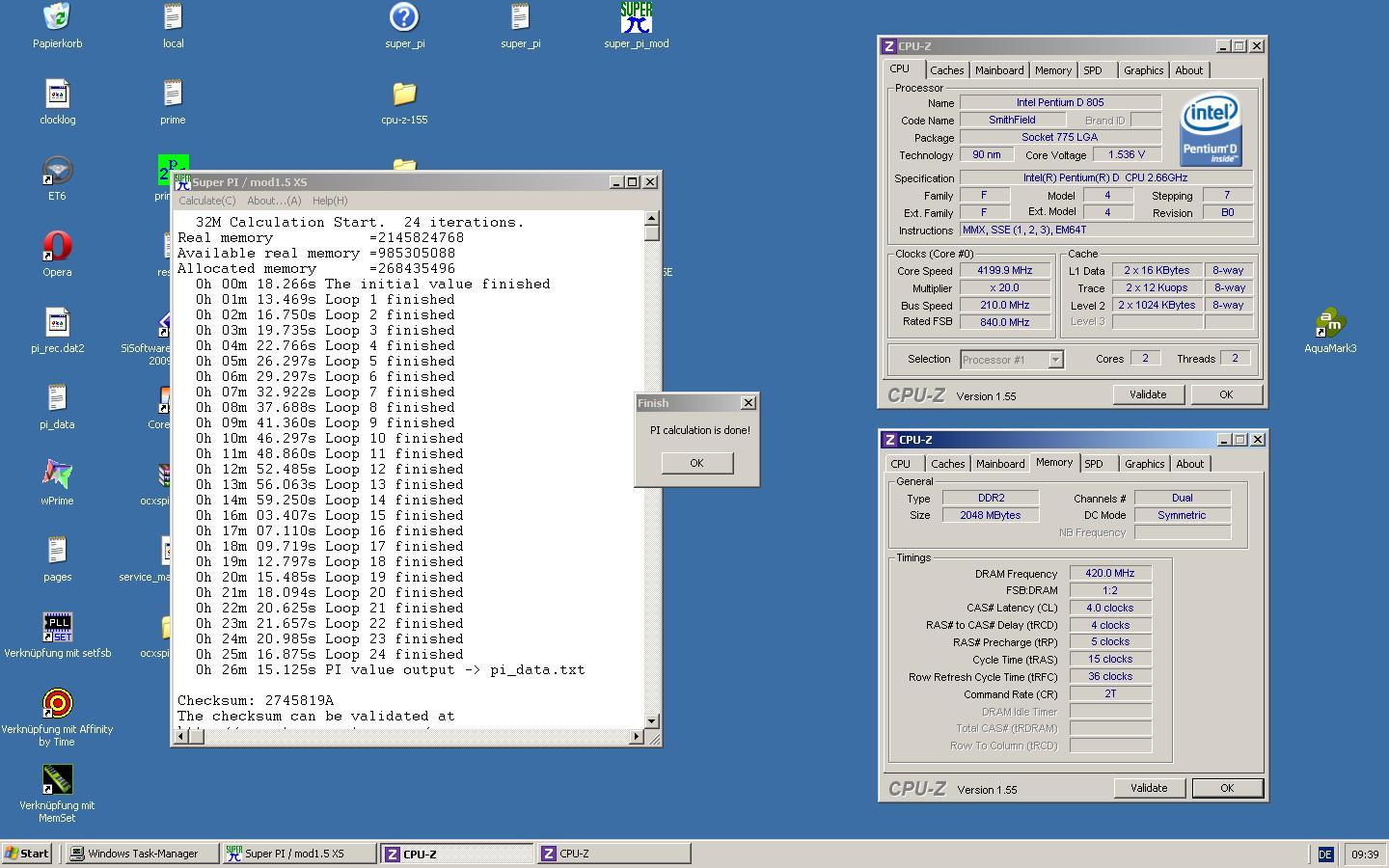Close the Finish dialog with X
Viewport: 1389px width, 868px height.
(x=748, y=403)
